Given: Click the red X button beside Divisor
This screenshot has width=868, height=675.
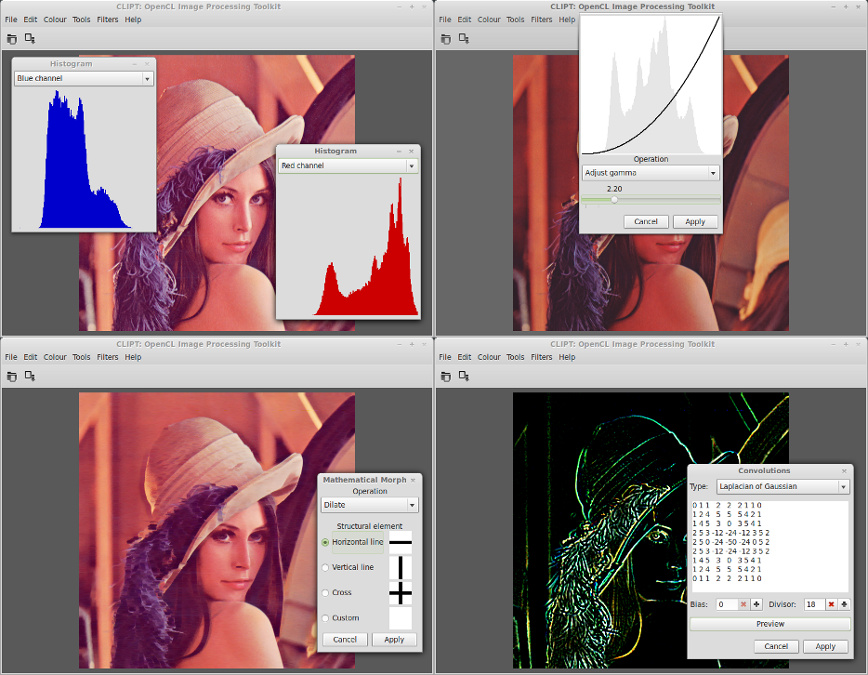Looking at the screenshot, I should click(x=831, y=604).
